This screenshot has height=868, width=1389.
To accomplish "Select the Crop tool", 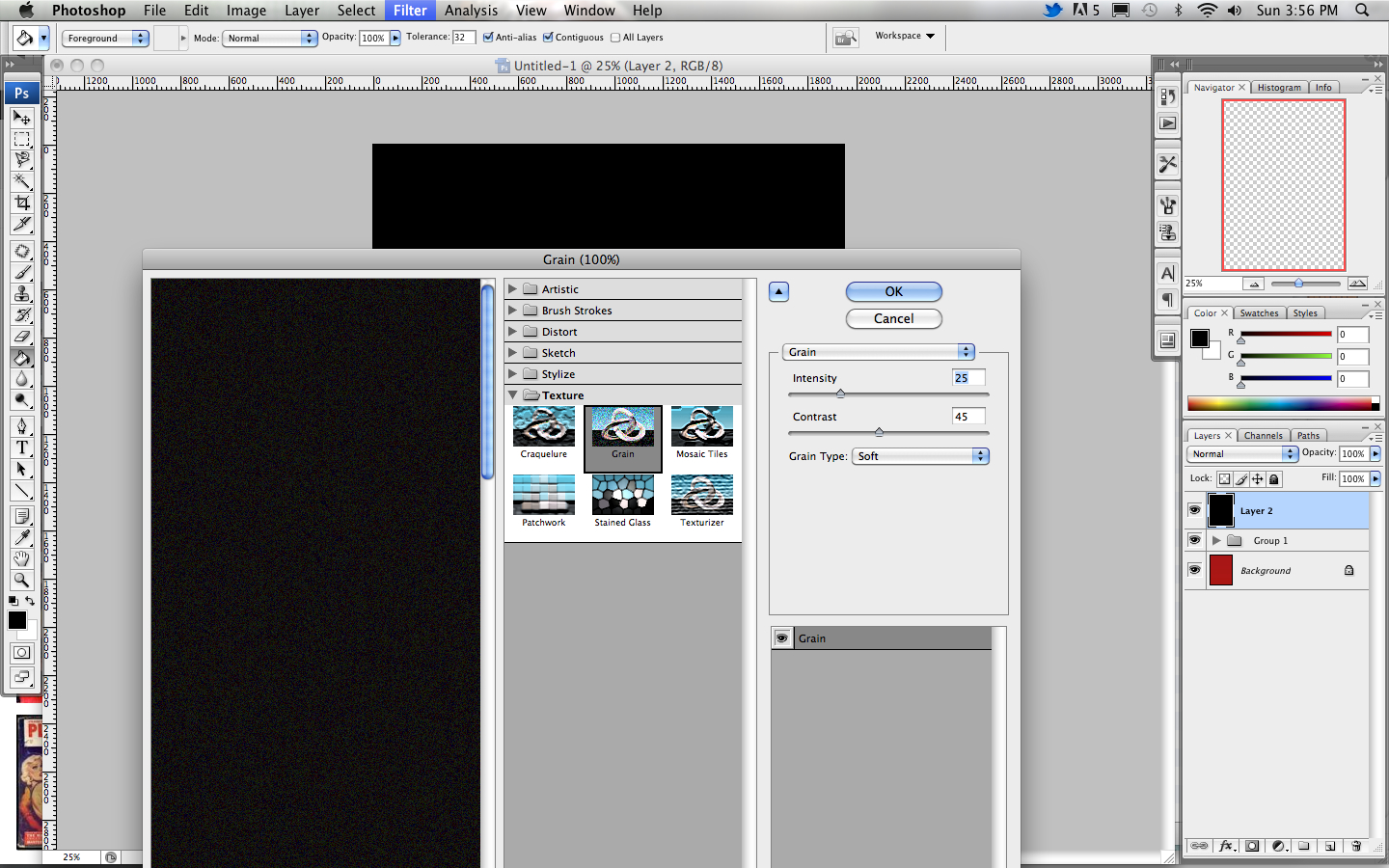I will tap(21, 203).
